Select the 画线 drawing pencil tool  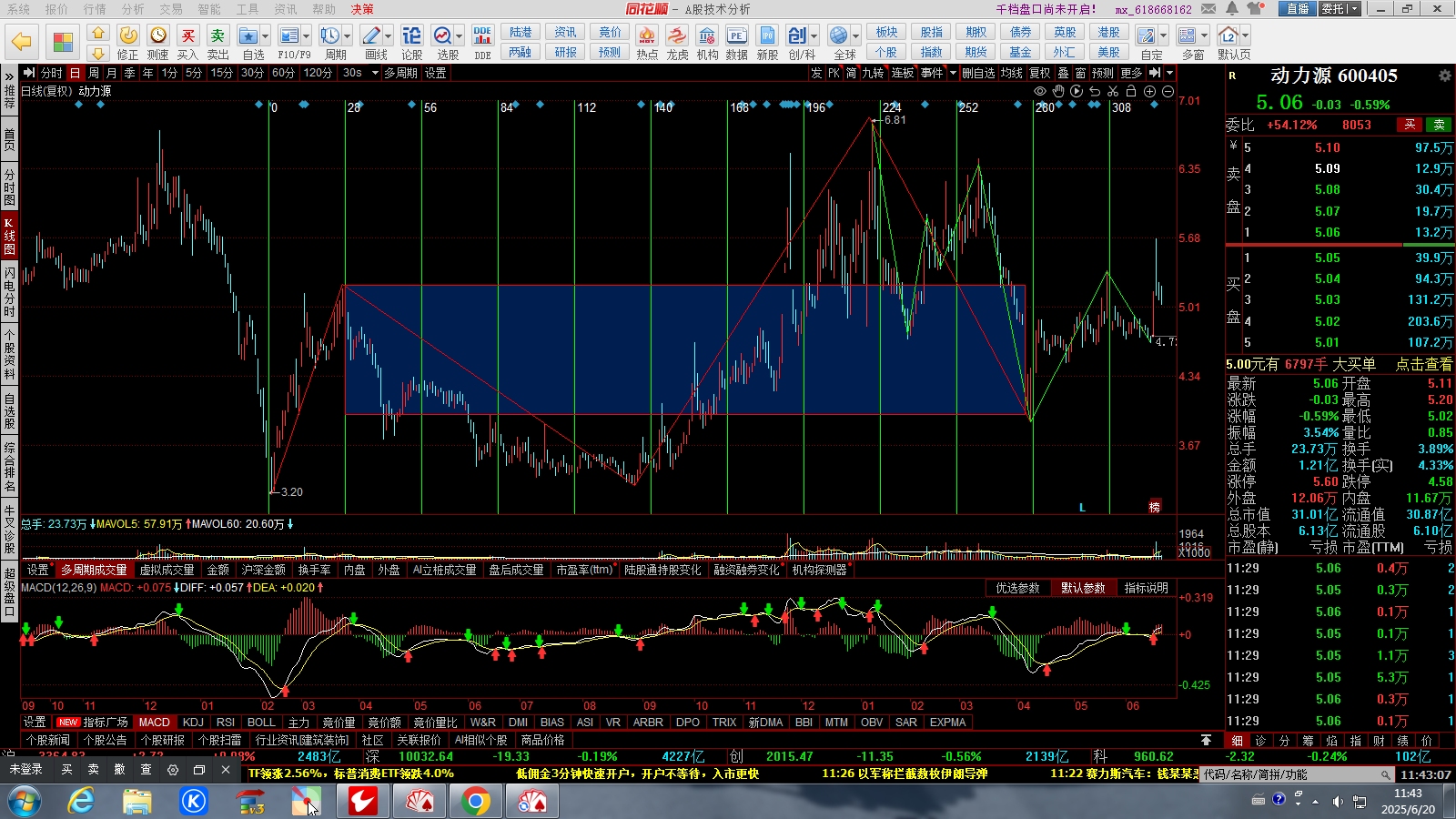[371, 35]
